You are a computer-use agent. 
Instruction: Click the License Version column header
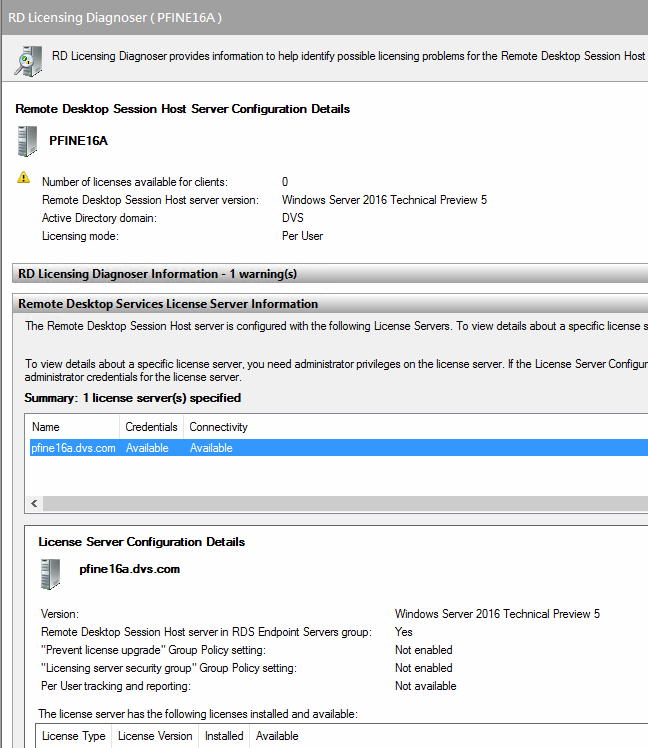click(x=155, y=736)
